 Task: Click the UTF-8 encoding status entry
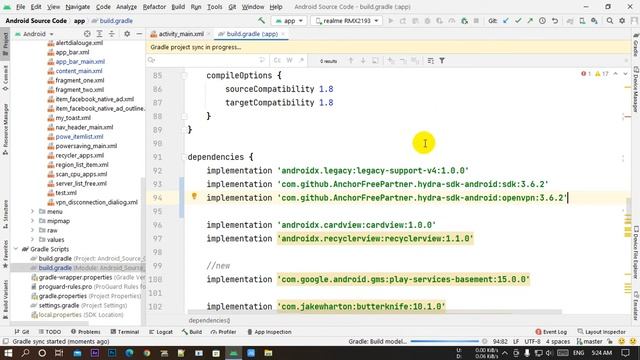click(x=532, y=341)
